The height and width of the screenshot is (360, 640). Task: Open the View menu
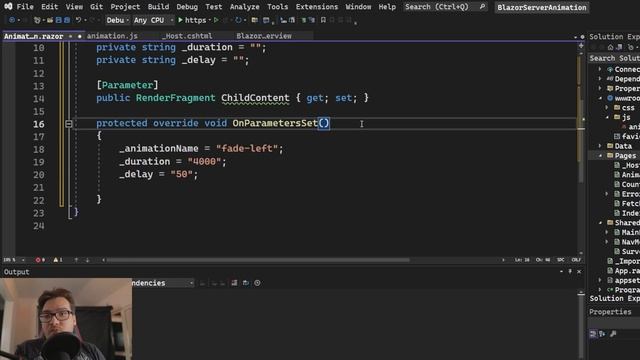74,7
